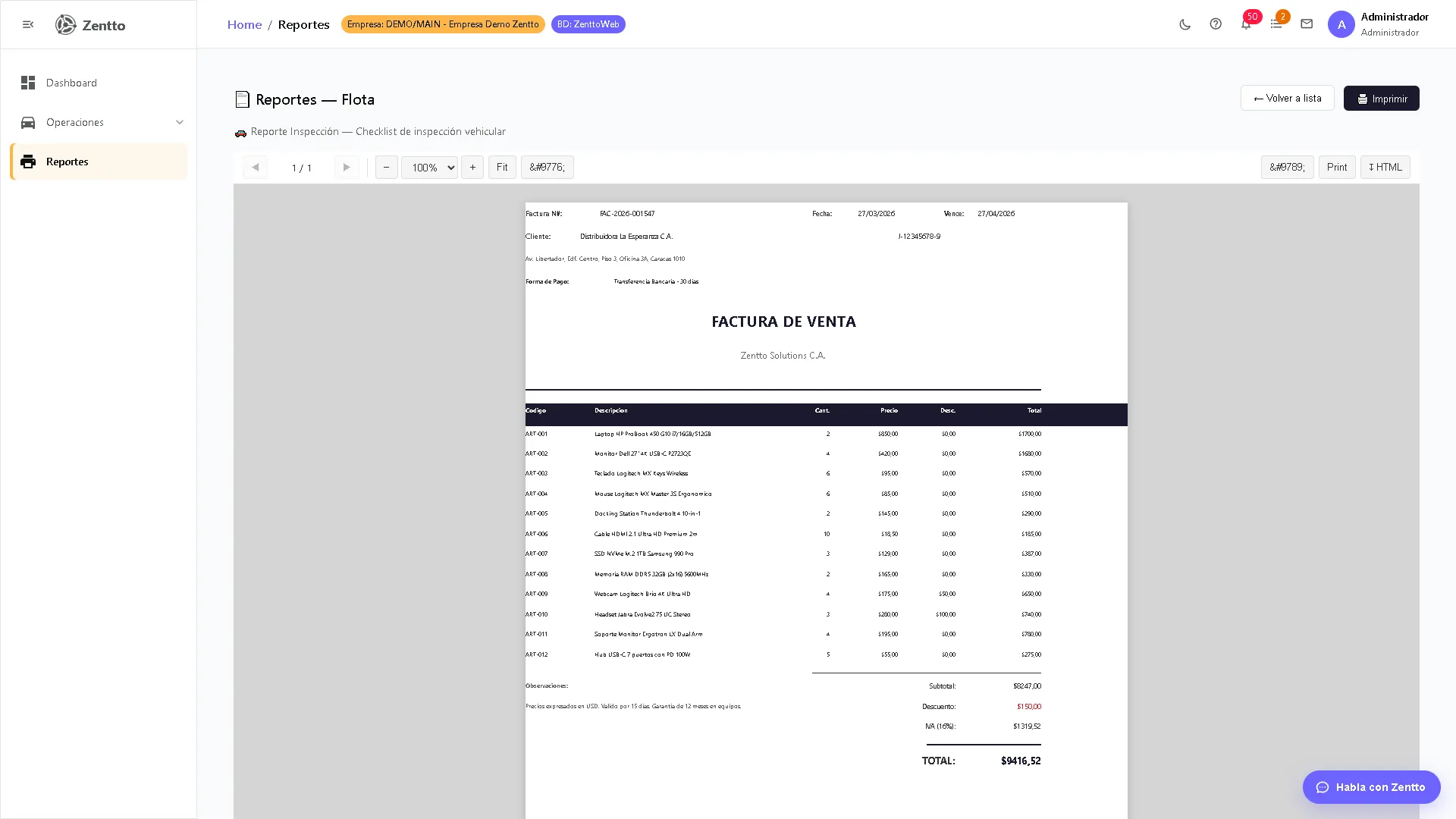The width and height of the screenshot is (1456, 819).
Task: Open Habla con Zentto chat
Action: click(1371, 787)
